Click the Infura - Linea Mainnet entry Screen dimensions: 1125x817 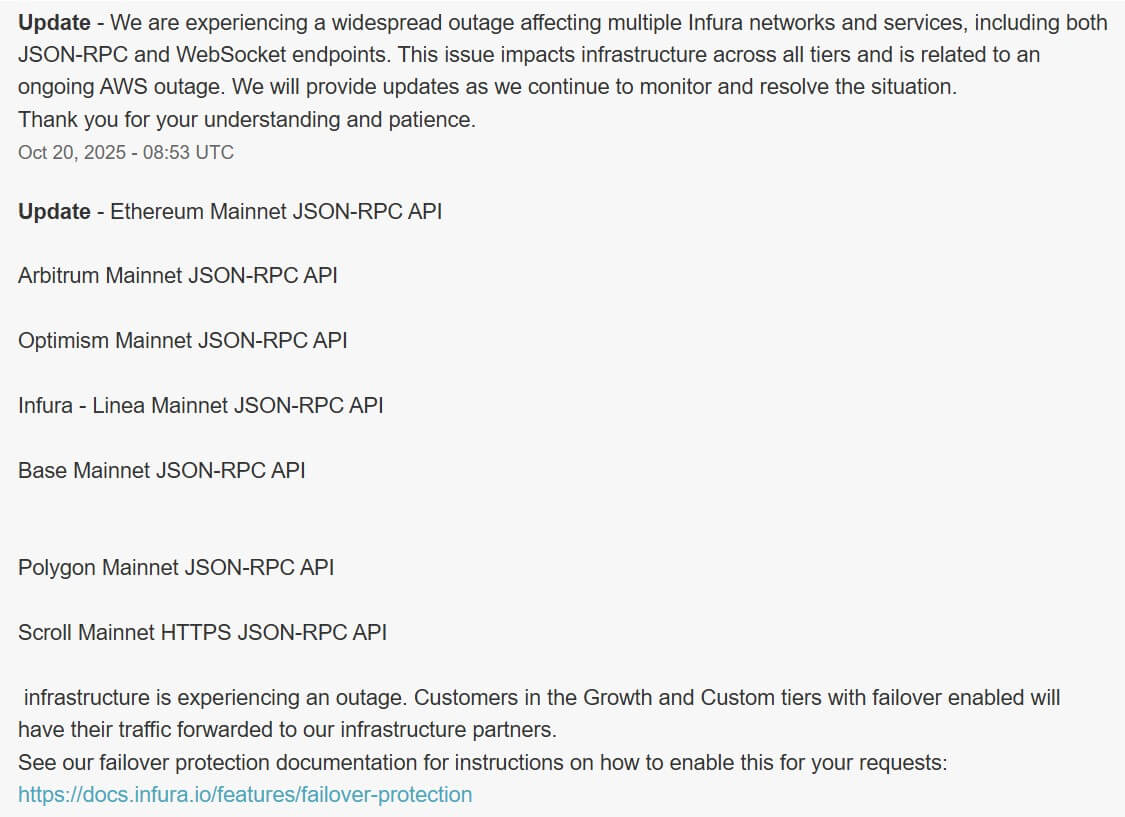pos(200,406)
